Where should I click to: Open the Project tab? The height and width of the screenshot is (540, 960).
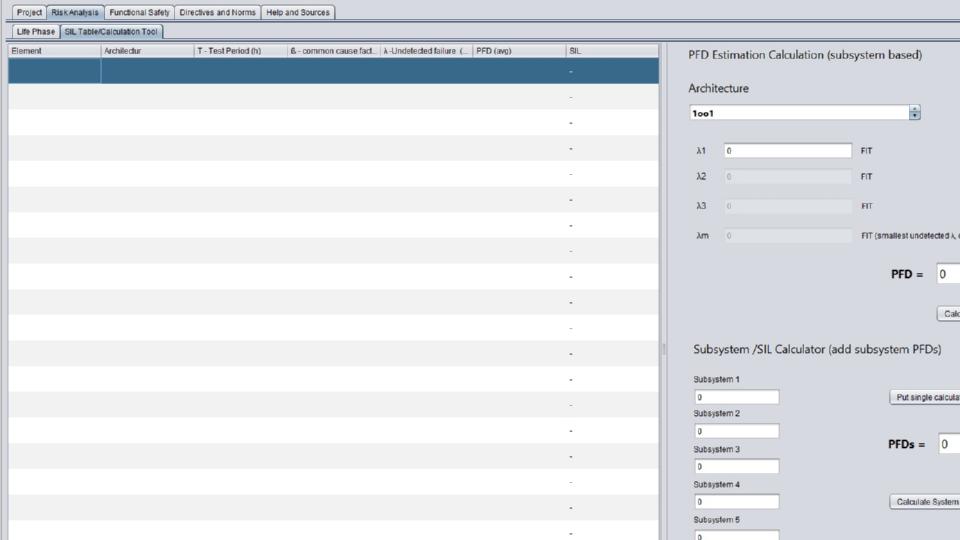pyautogui.click(x=29, y=12)
